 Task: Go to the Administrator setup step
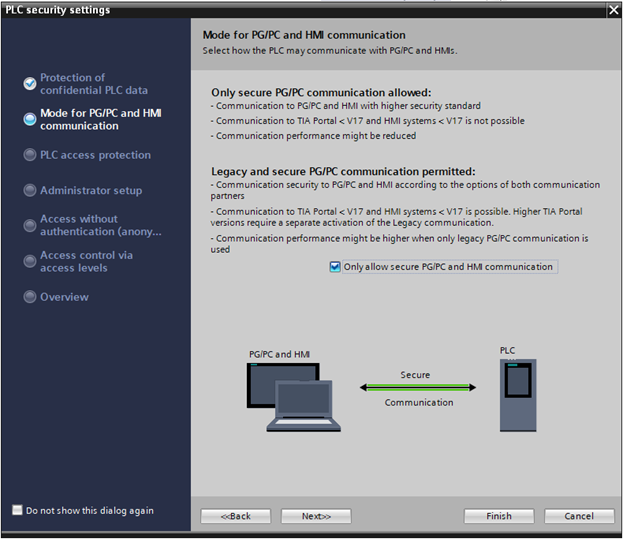point(90,191)
